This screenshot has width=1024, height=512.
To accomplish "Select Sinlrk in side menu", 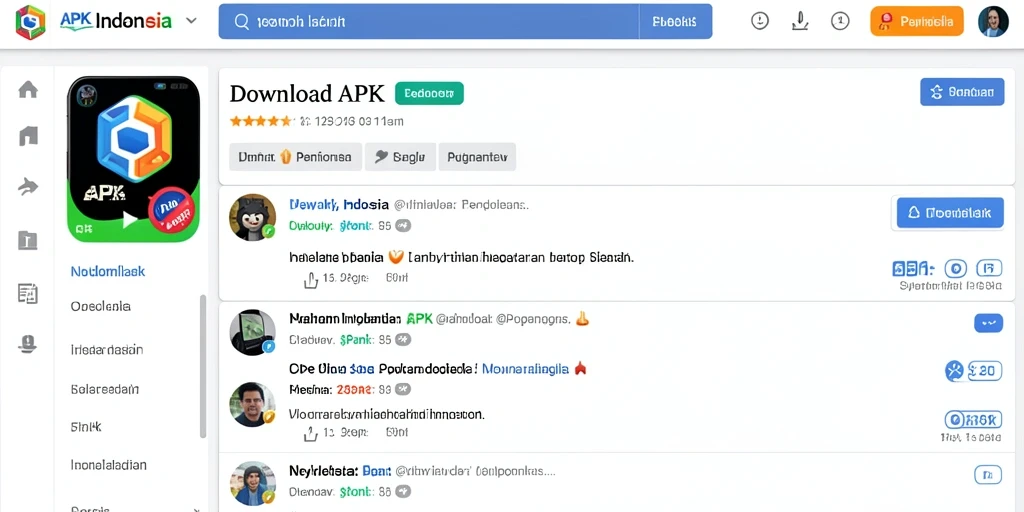I will click(86, 427).
